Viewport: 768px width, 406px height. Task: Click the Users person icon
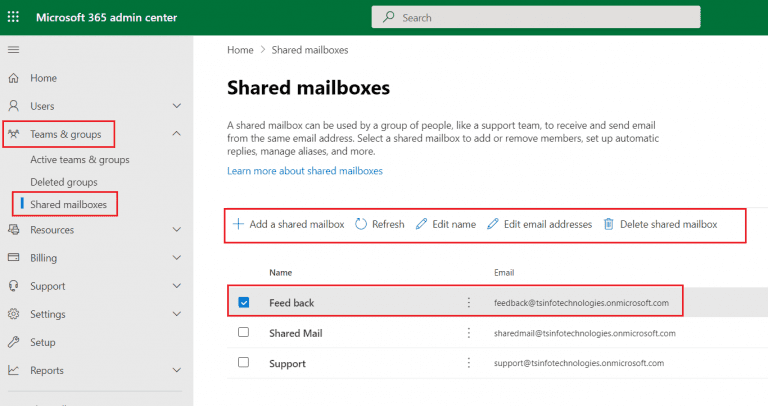click(14, 106)
